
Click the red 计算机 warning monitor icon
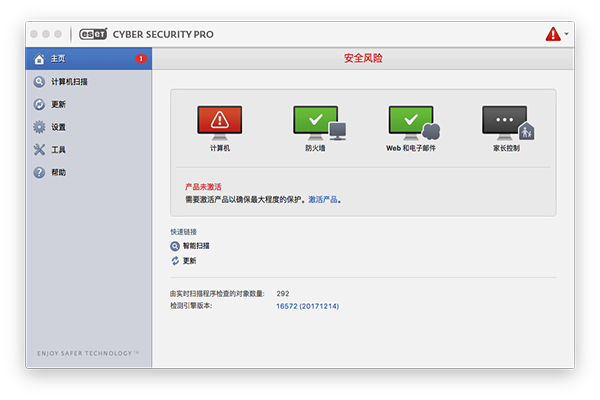[219, 122]
